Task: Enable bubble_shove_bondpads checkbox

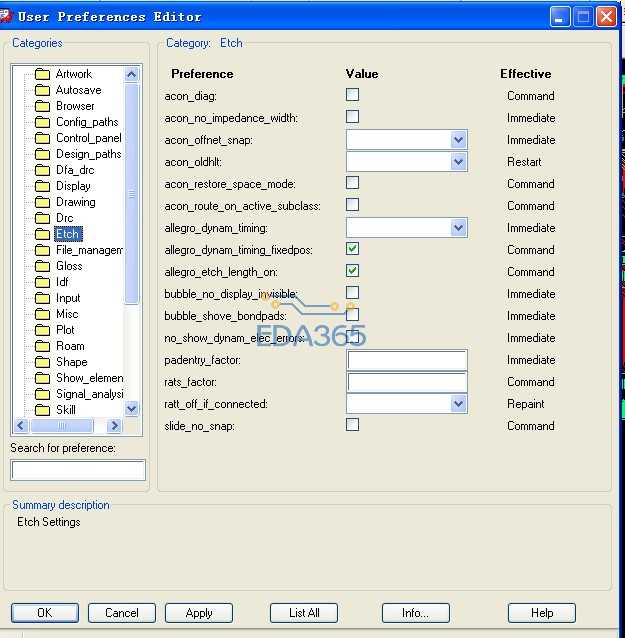Action: (352, 314)
